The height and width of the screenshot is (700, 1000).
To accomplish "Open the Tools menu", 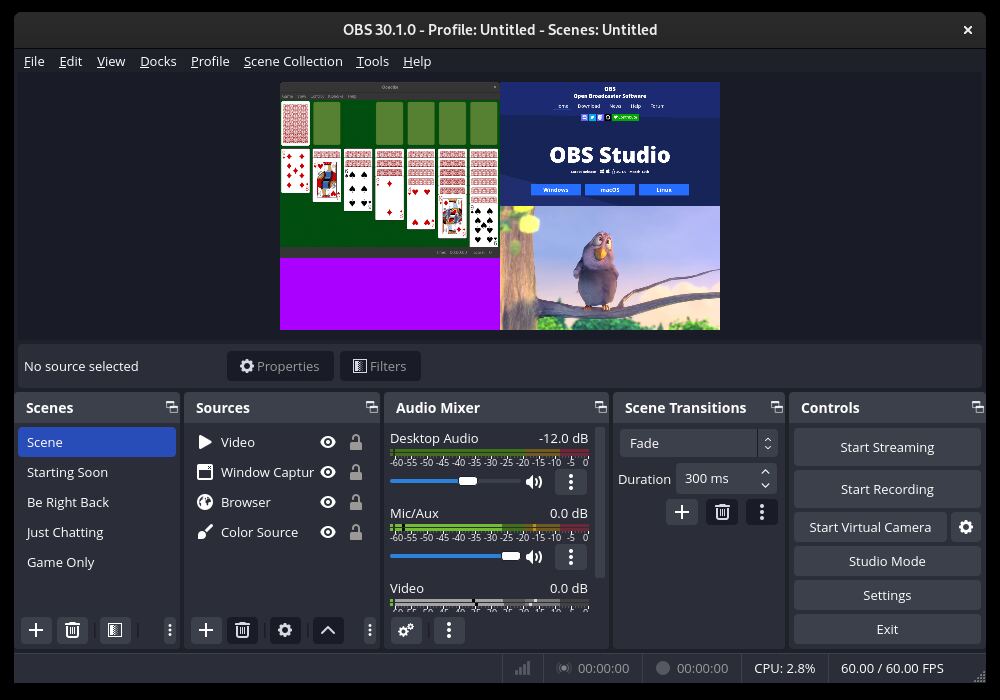I will pos(372,61).
